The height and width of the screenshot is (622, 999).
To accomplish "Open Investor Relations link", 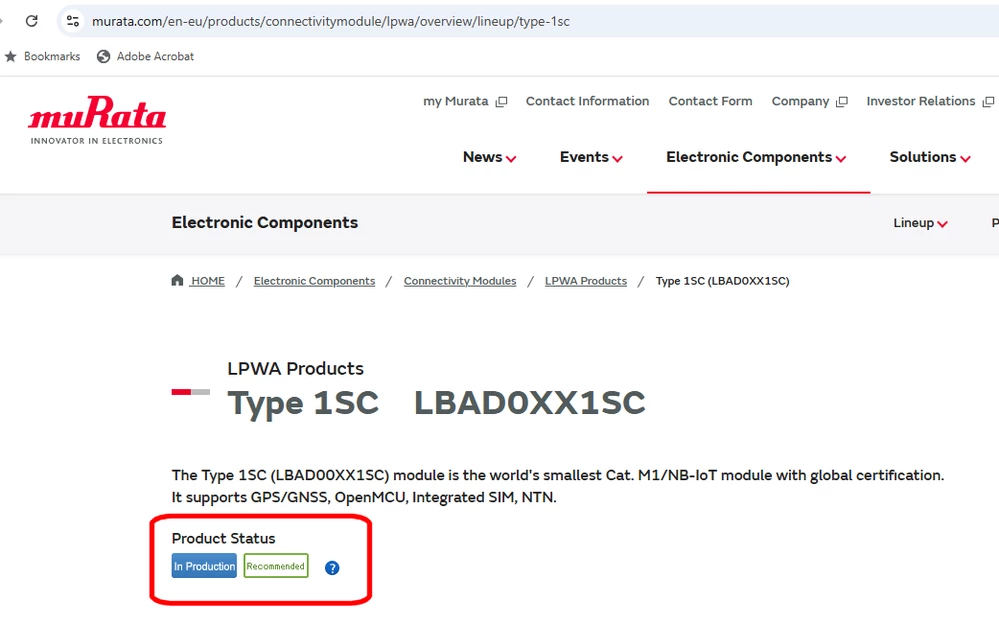I will [x=921, y=101].
